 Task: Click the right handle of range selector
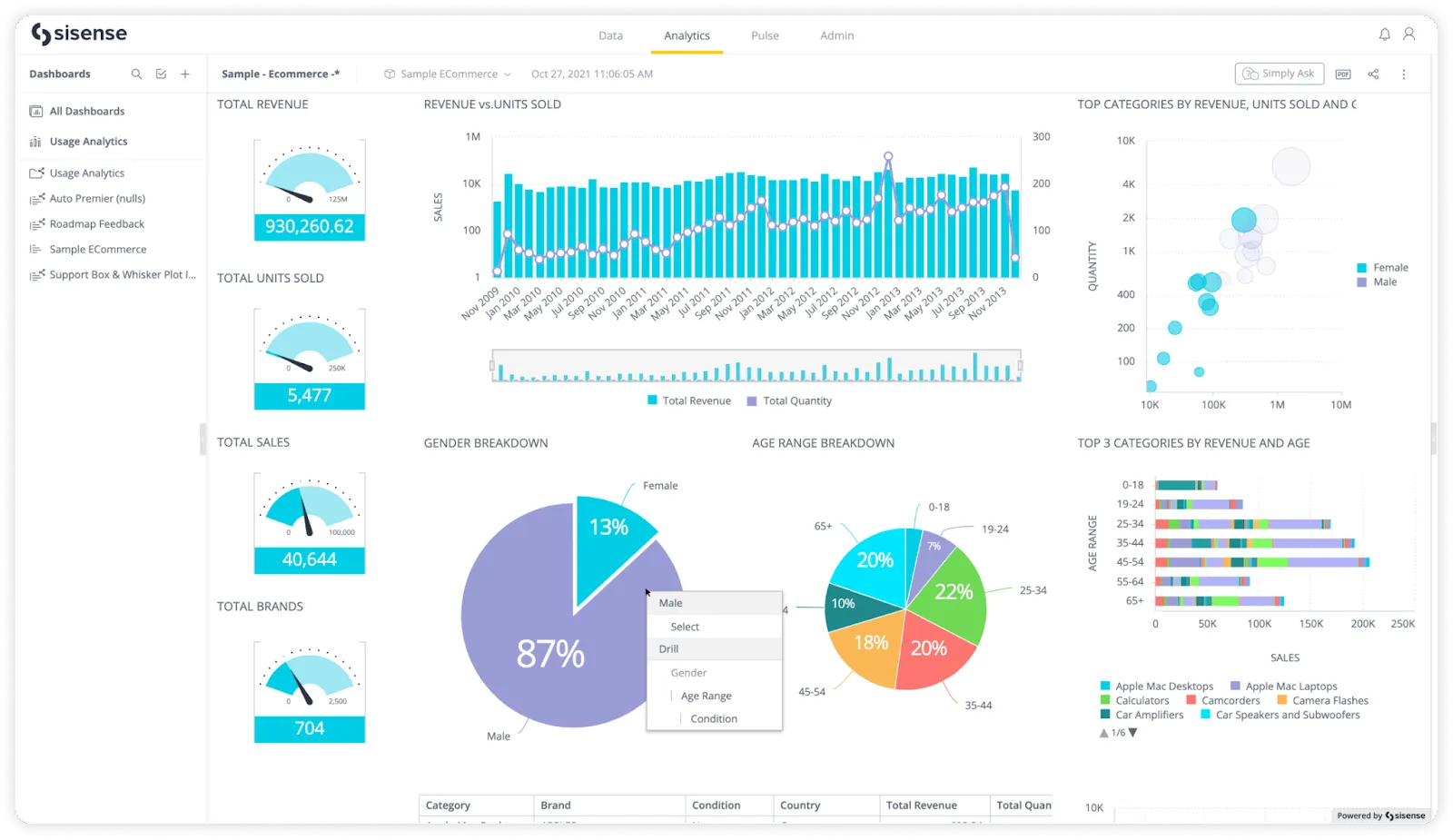coord(1020,366)
